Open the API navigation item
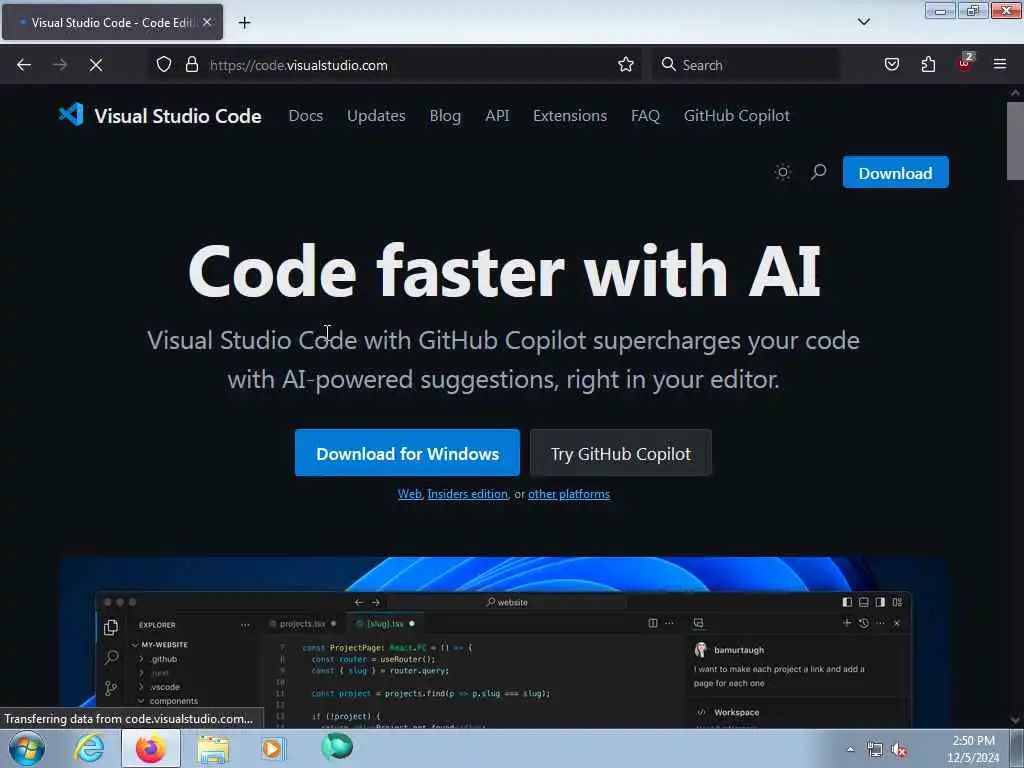 click(497, 116)
